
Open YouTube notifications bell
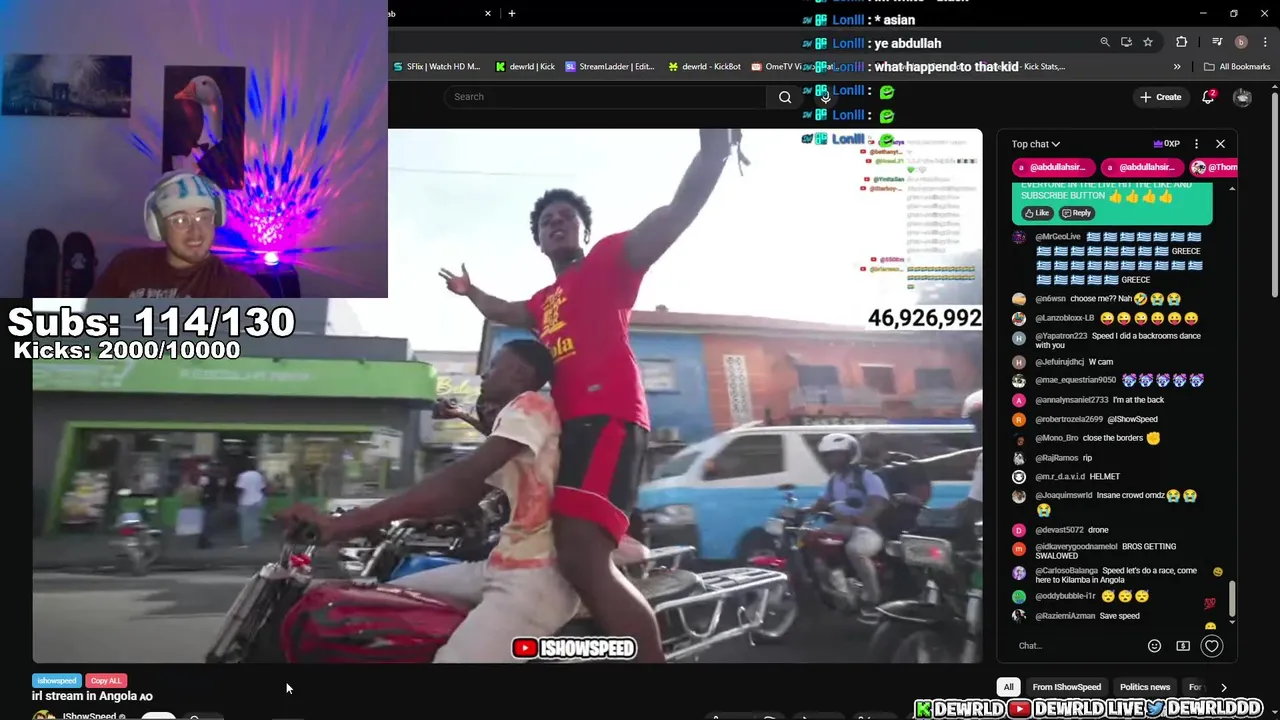click(1208, 97)
